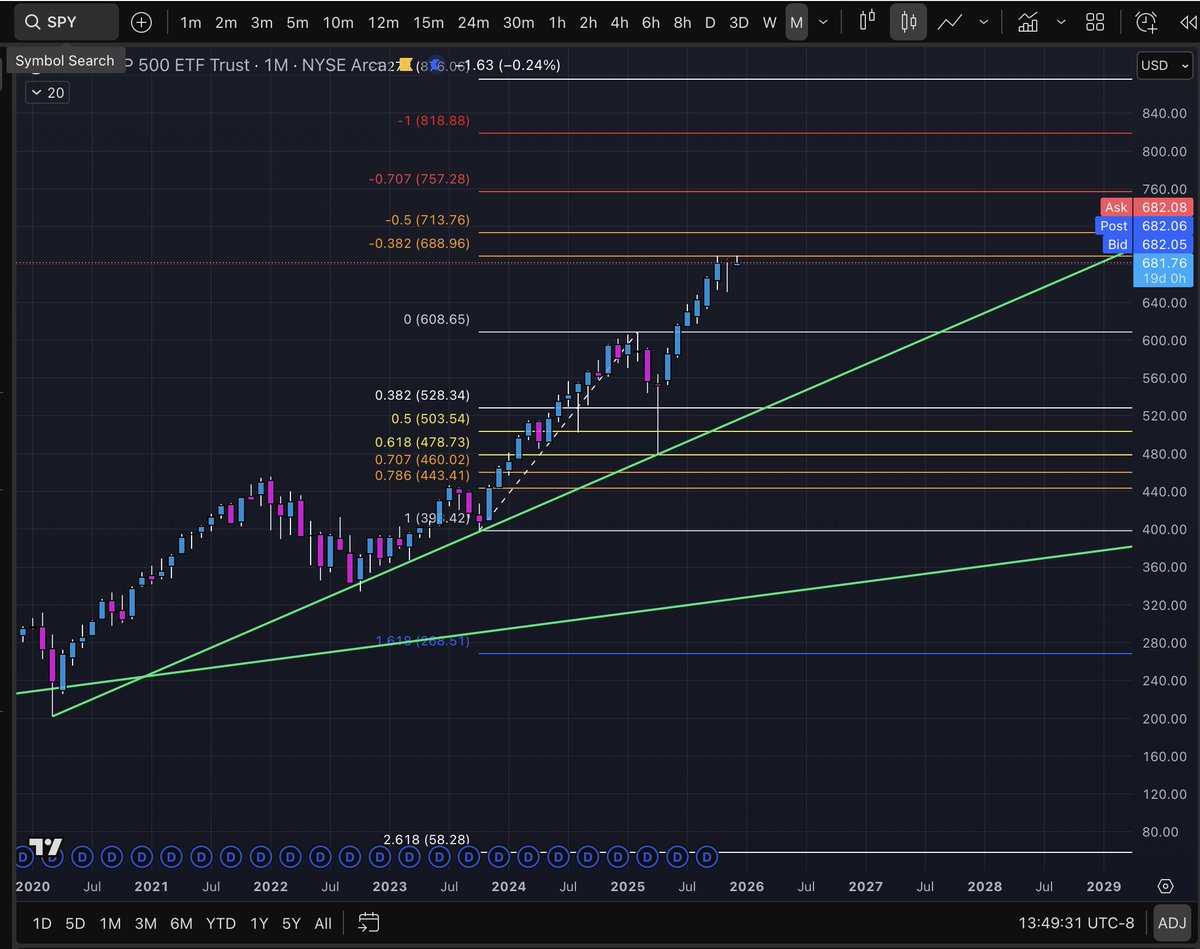Image resolution: width=1200 pixels, height=949 pixels.
Task: Choose the 3D interval
Action: click(x=739, y=22)
